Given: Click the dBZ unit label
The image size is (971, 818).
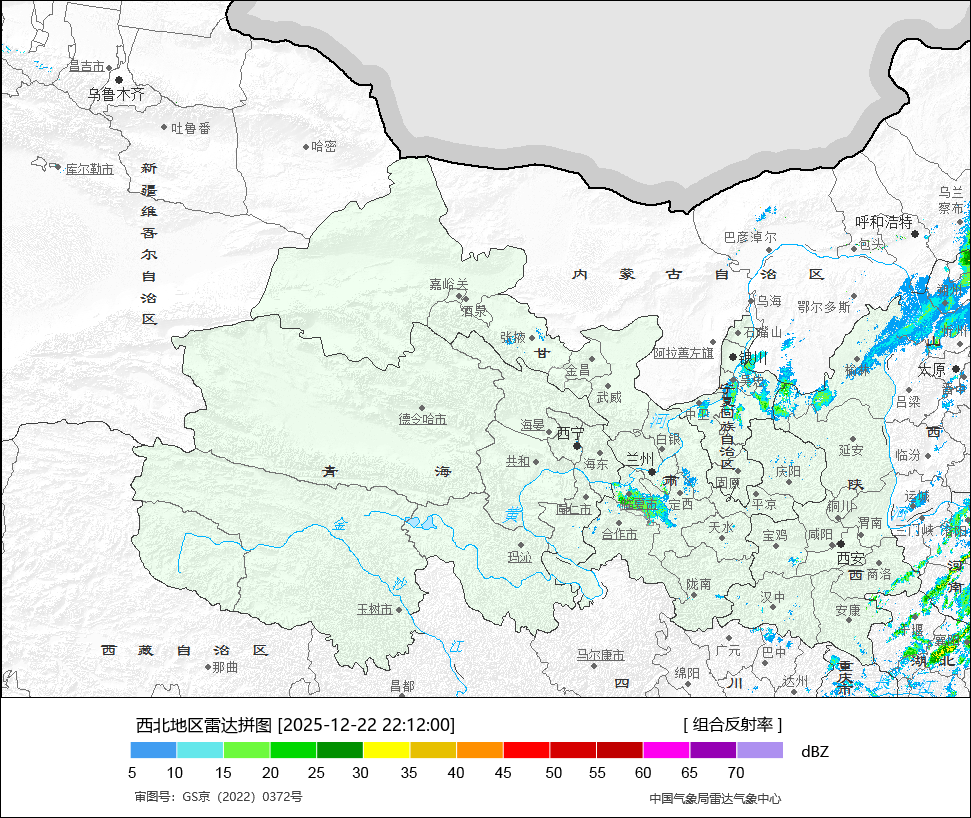Looking at the screenshot, I should point(815,752).
